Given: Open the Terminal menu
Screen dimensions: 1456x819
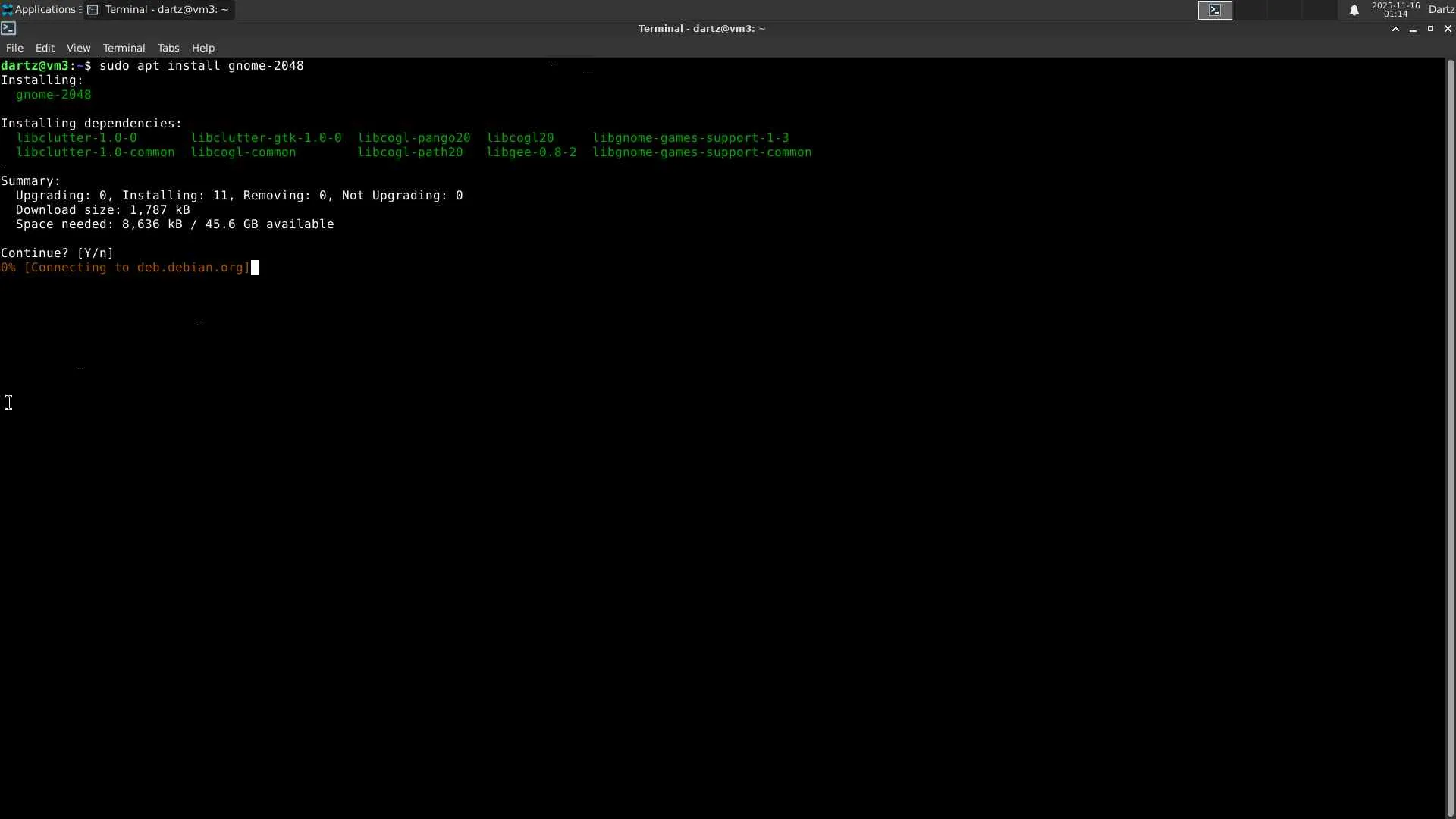Looking at the screenshot, I should pyautogui.click(x=124, y=48).
